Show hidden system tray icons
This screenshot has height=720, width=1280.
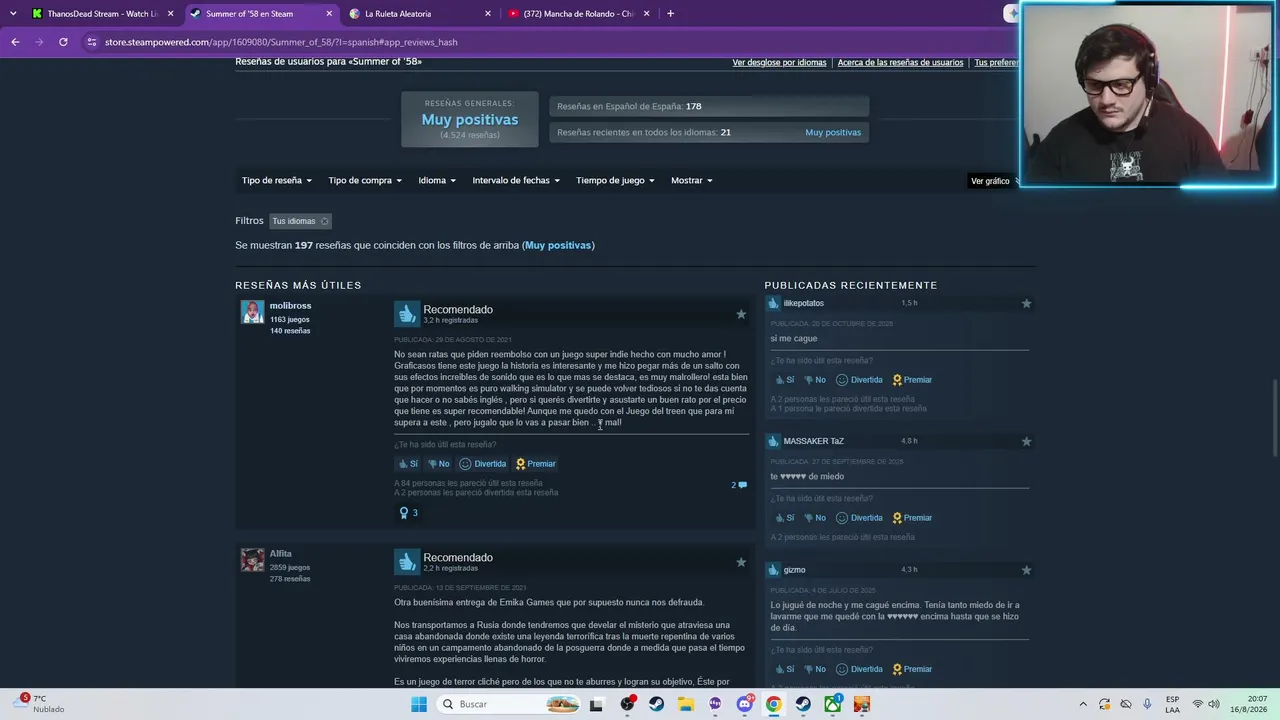pyautogui.click(x=1083, y=704)
